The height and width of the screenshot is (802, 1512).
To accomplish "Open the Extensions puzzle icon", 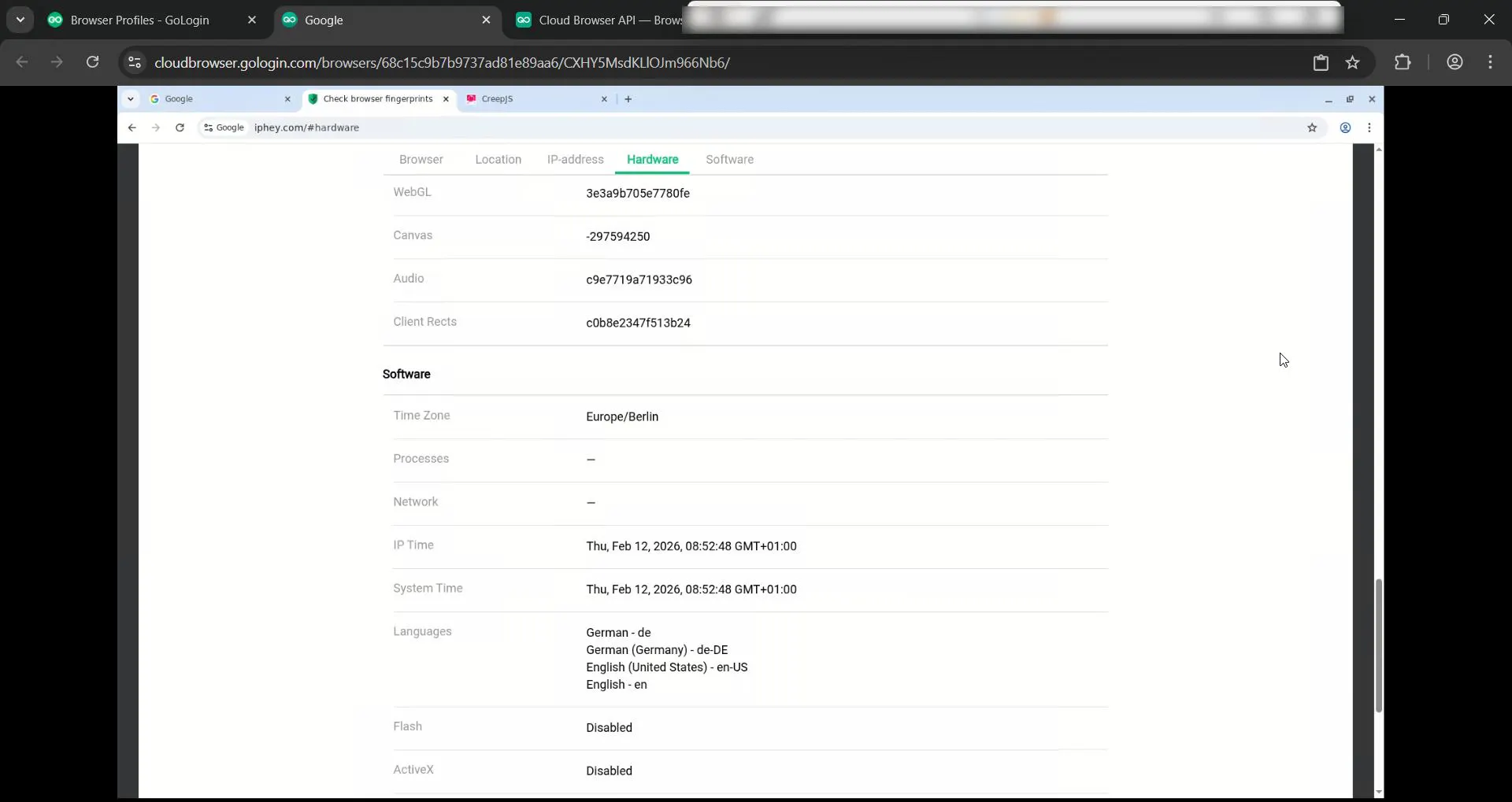I will 1403,62.
